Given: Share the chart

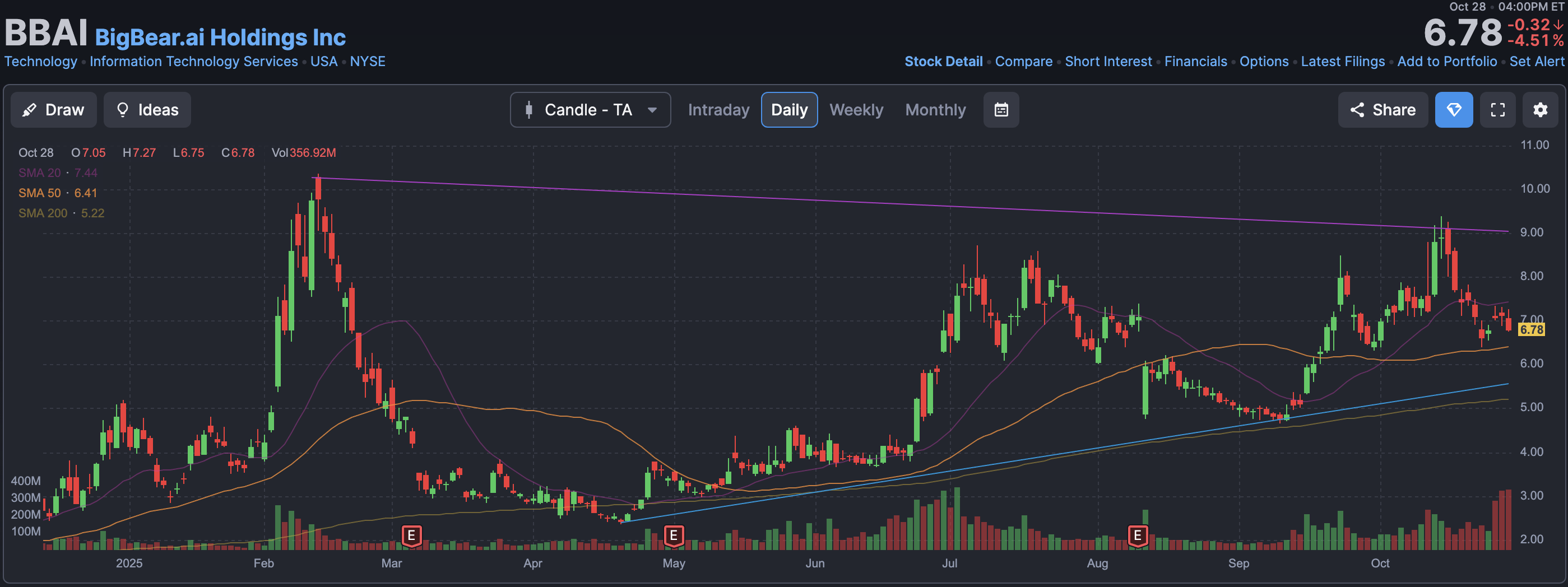Looking at the screenshot, I should click(x=1383, y=109).
